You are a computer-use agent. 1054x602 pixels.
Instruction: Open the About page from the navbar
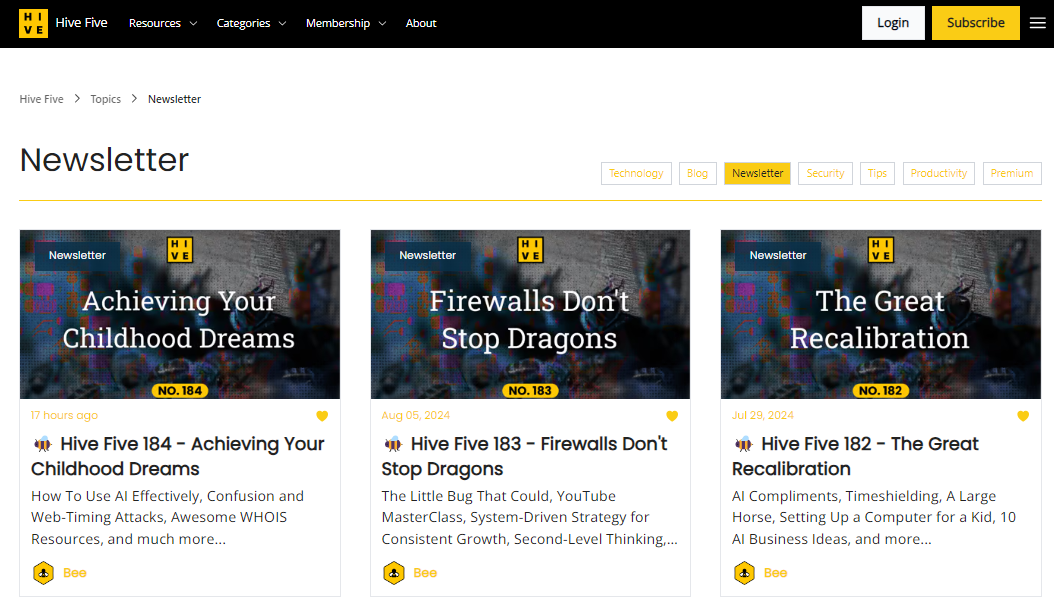pos(421,22)
